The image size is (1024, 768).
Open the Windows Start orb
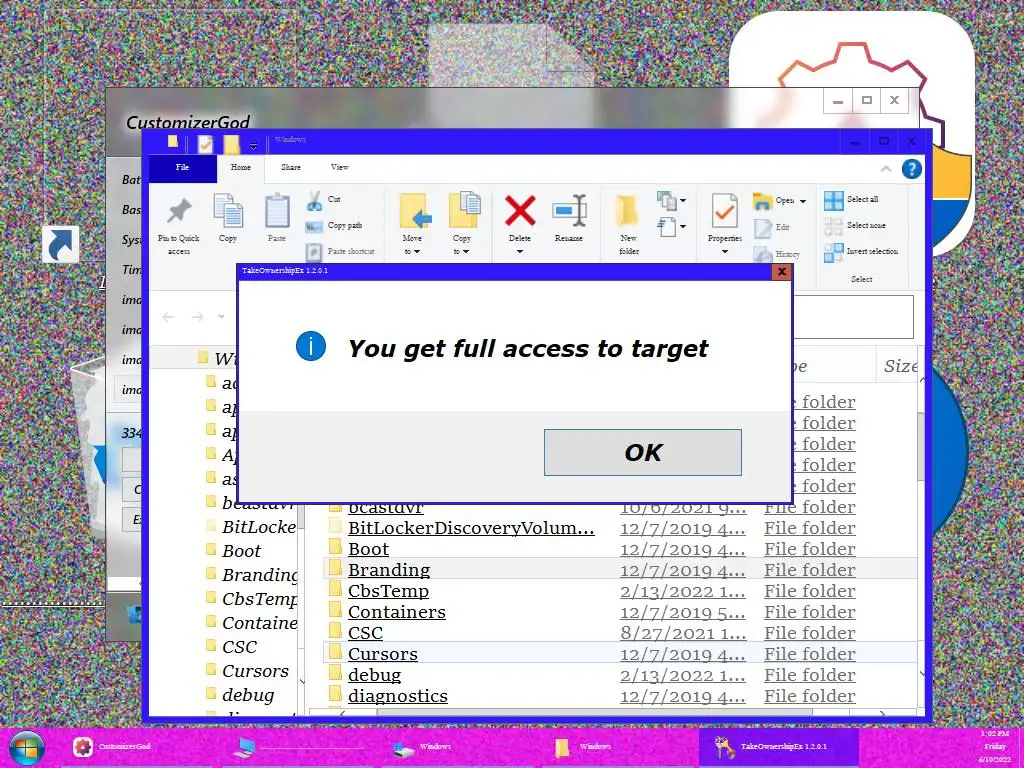(26, 747)
